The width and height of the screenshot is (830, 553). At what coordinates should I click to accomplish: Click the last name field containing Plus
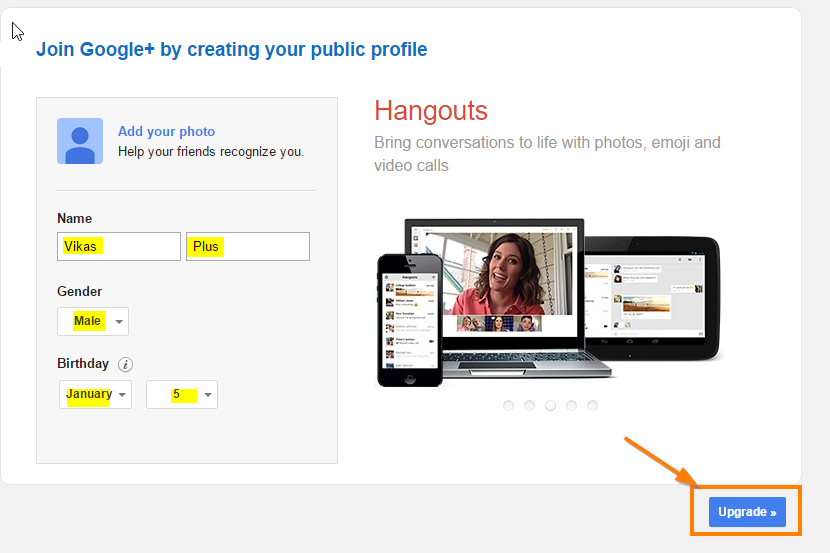point(248,246)
